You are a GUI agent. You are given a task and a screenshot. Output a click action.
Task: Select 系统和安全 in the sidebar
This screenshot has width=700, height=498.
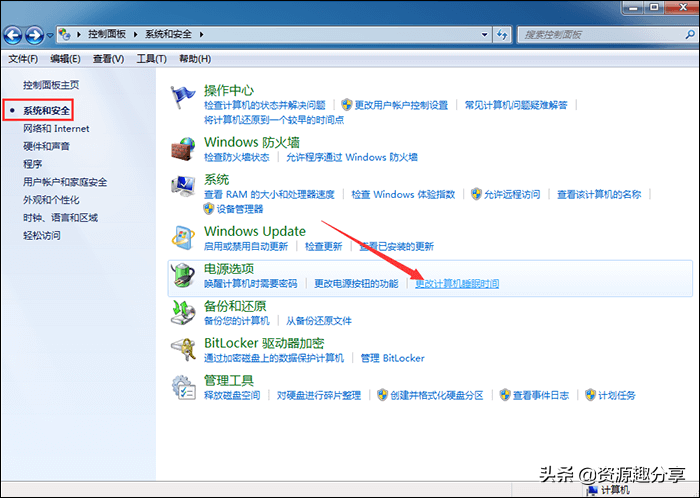(46, 111)
